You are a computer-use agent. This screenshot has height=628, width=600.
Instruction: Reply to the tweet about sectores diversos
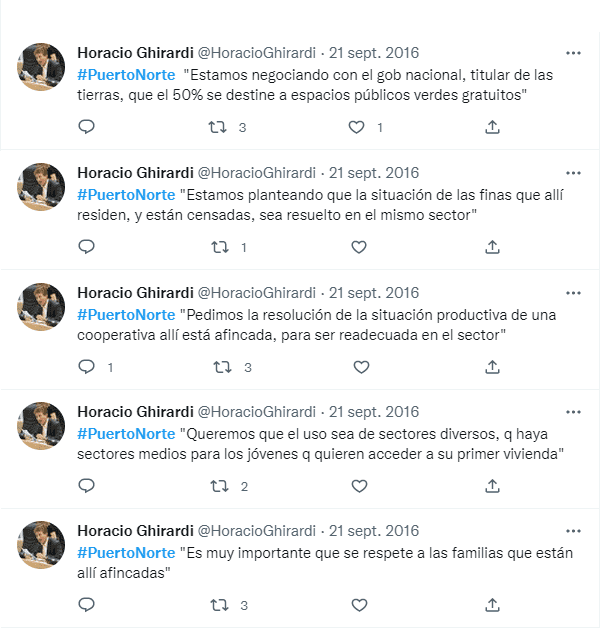pyautogui.click(x=86, y=486)
